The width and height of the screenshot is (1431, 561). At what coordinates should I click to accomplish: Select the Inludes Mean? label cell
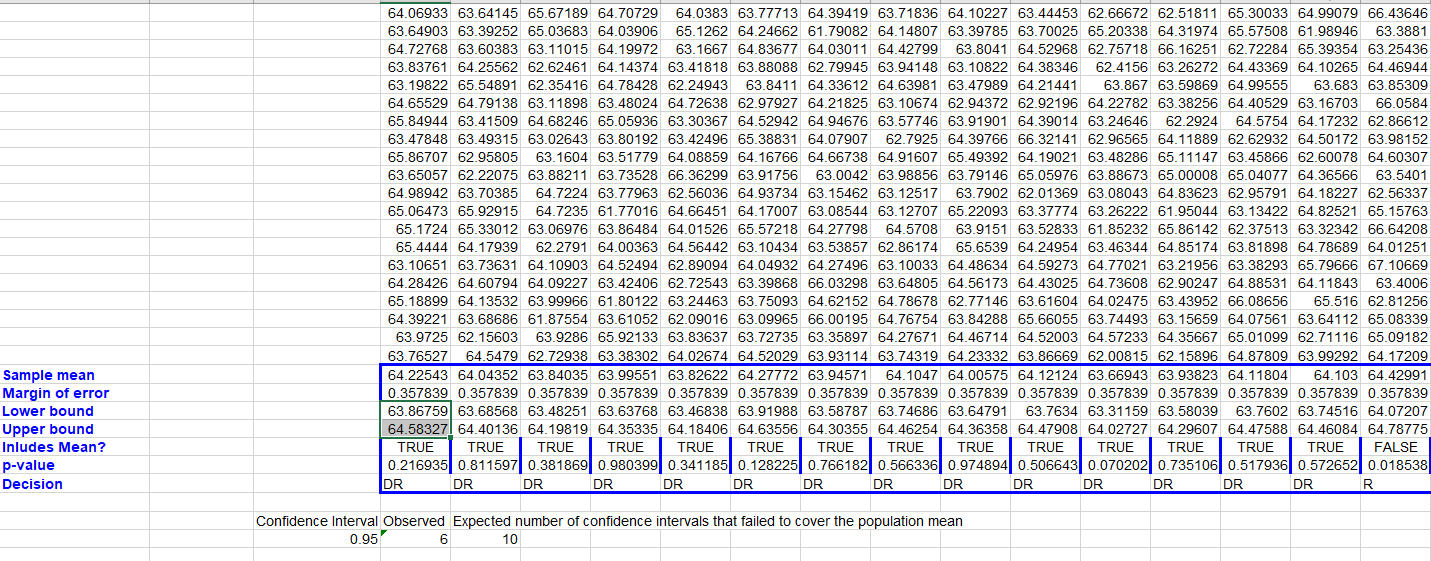(54, 447)
